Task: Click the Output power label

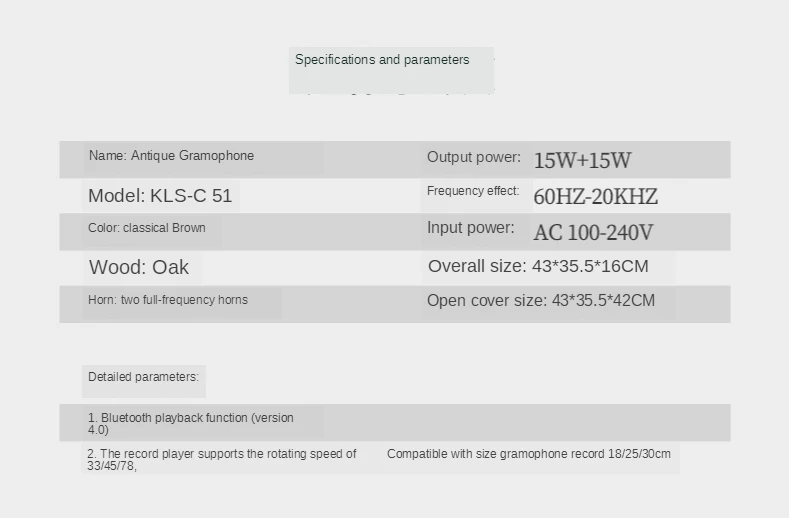Action: (x=474, y=158)
